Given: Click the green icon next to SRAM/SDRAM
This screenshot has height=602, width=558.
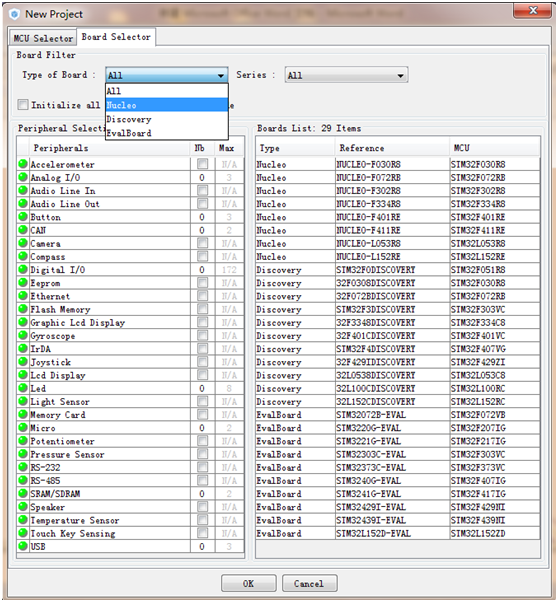Looking at the screenshot, I should 23,493.
